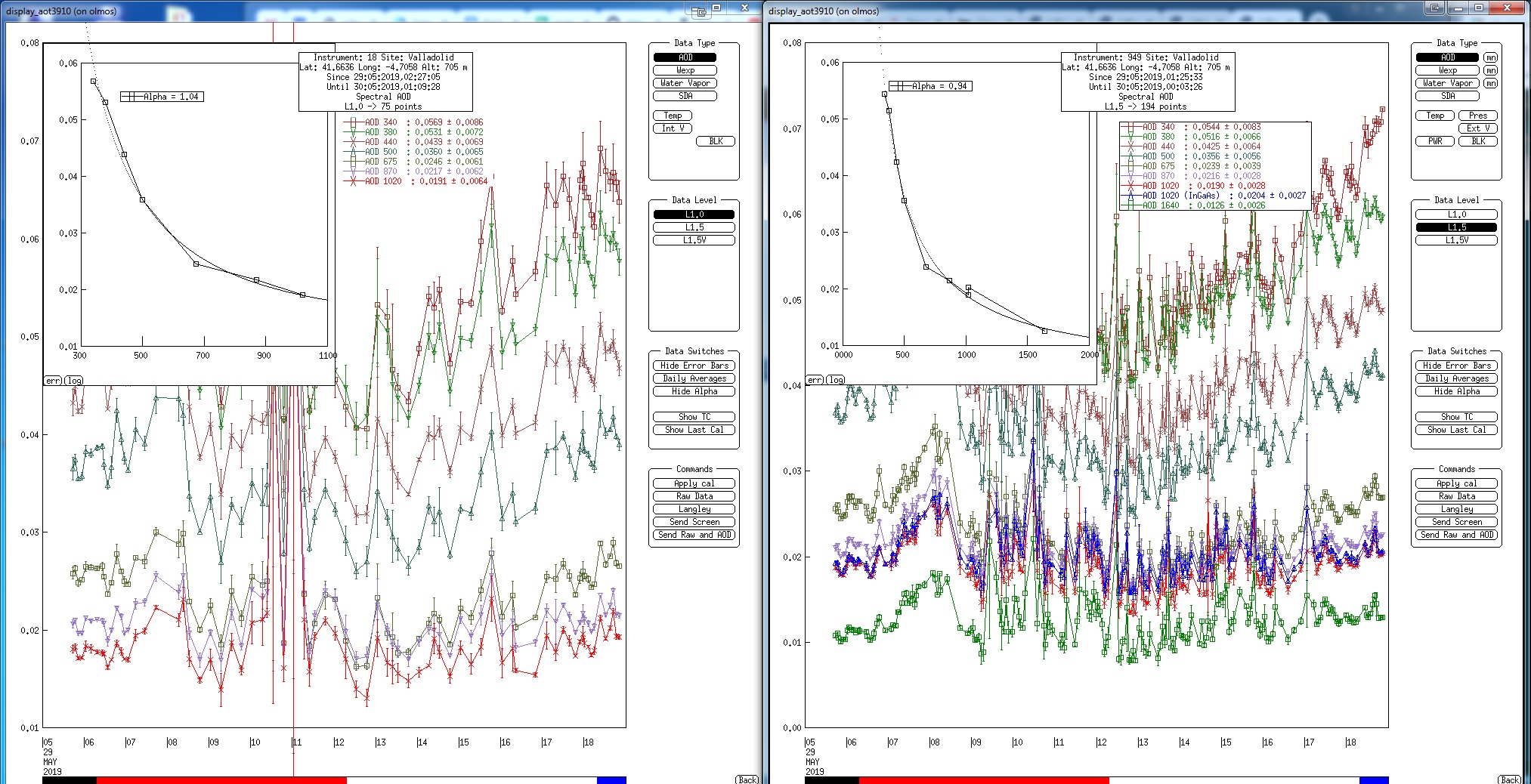Toggle Hide Error Bars in Instrument 949 window
Image resolution: width=1531 pixels, height=784 pixels.
point(1457,366)
